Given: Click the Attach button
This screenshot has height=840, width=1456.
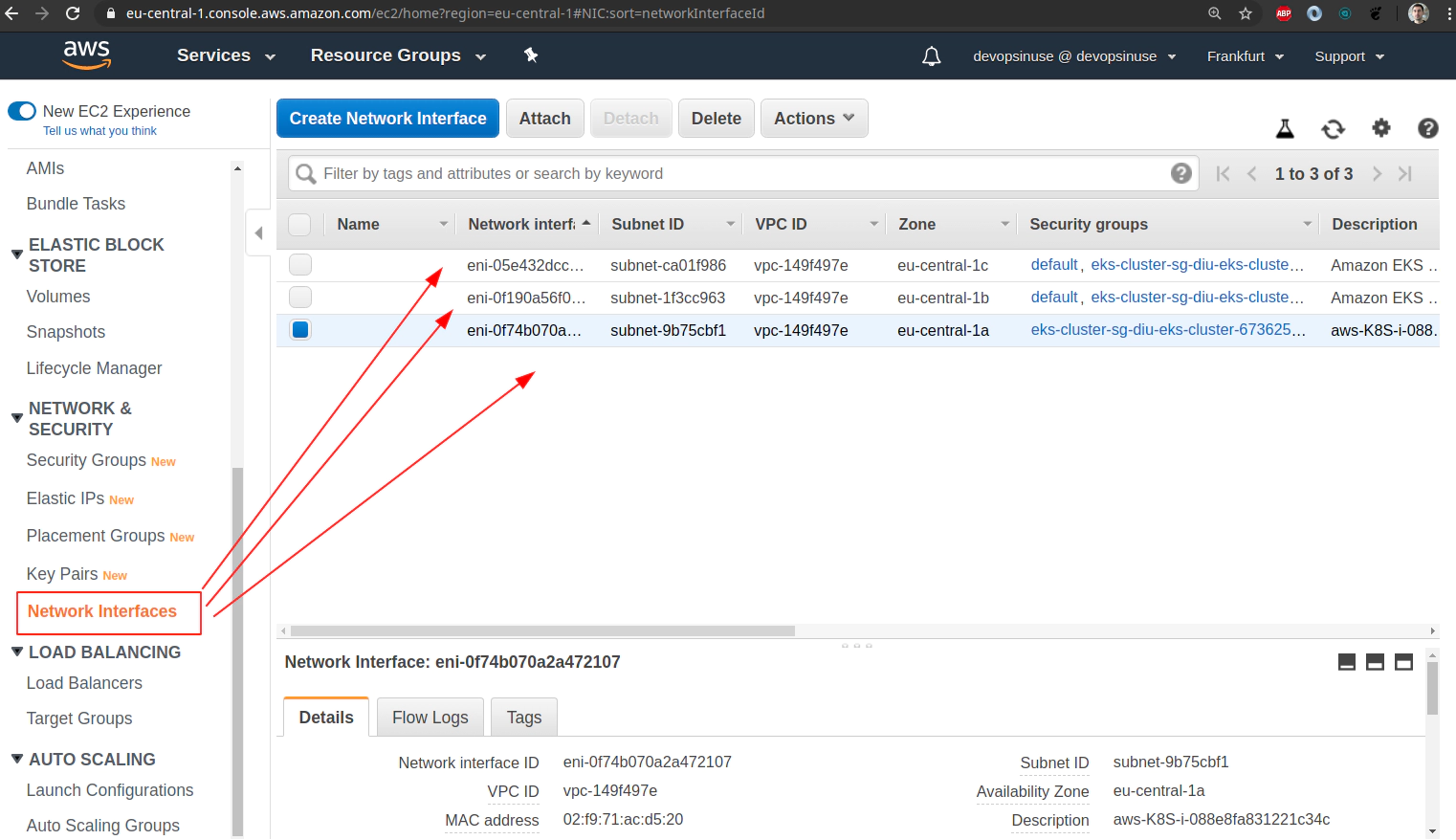Looking at the screenshot, I should click(x=544, y=119).
